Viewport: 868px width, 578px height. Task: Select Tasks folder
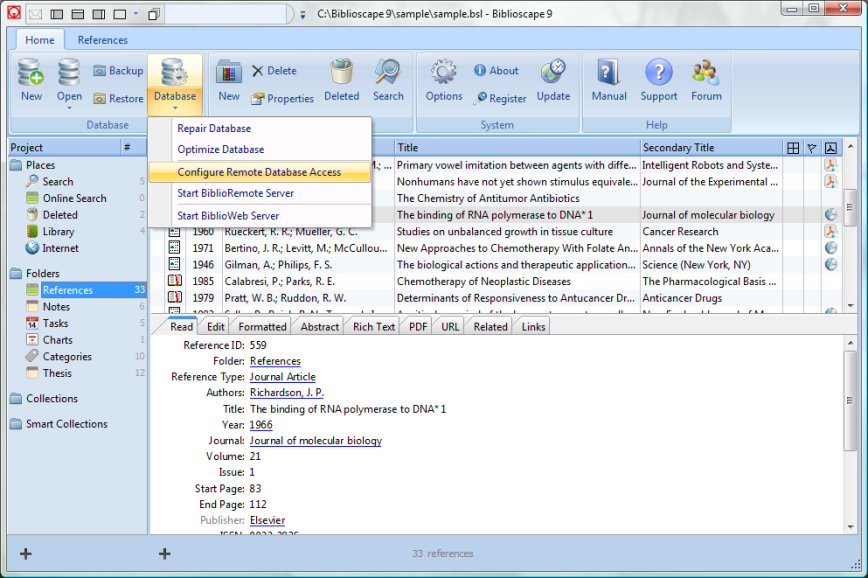pyautogui.click(x=55, y=323)
